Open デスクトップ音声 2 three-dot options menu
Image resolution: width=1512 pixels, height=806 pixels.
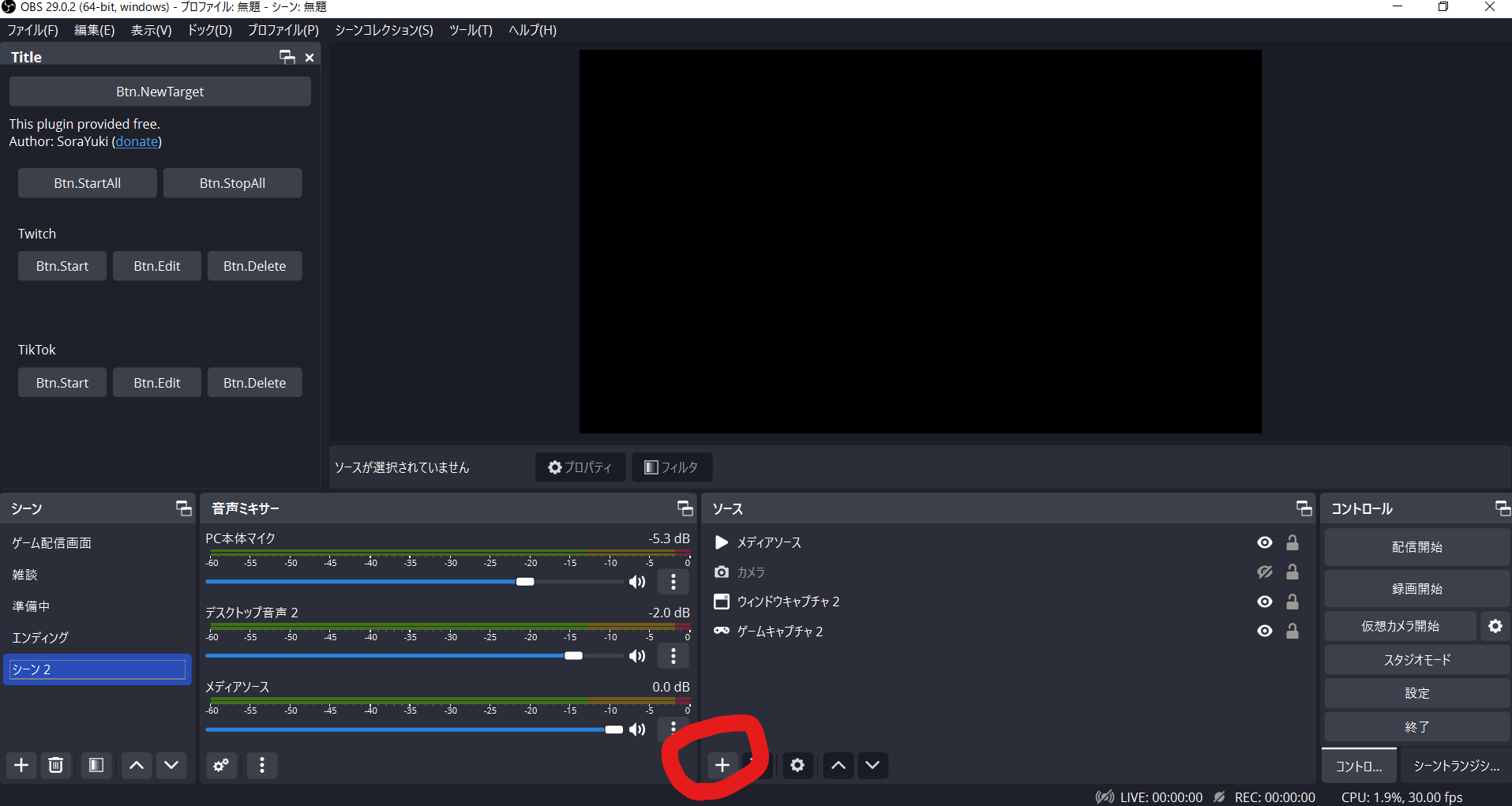point(673,656)
